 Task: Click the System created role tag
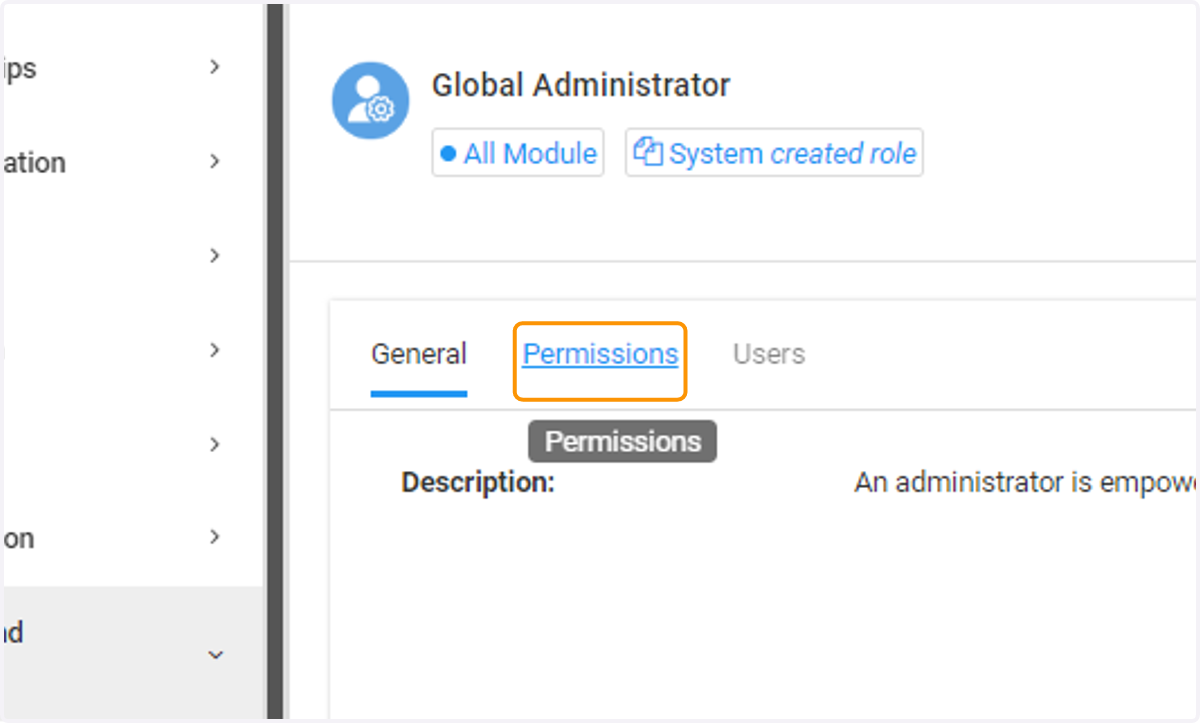[x=774, y=153]
